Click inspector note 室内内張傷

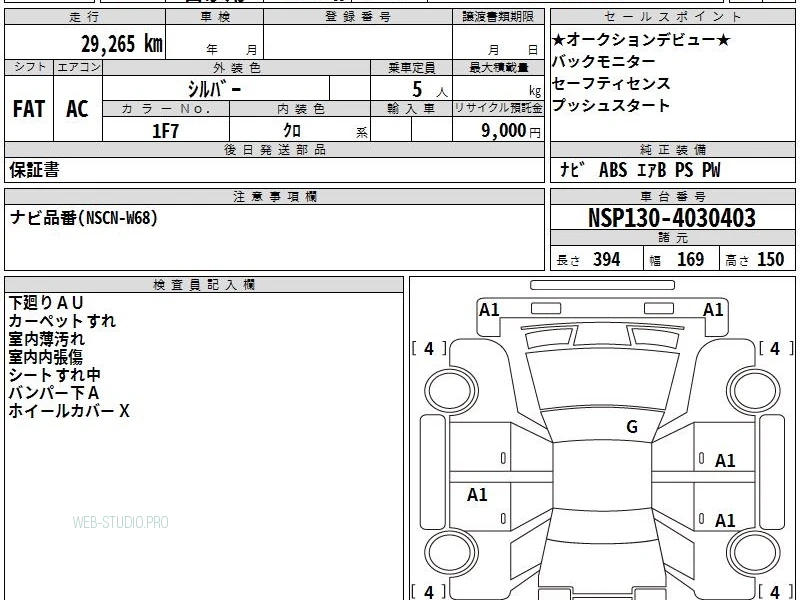point(45,357)
